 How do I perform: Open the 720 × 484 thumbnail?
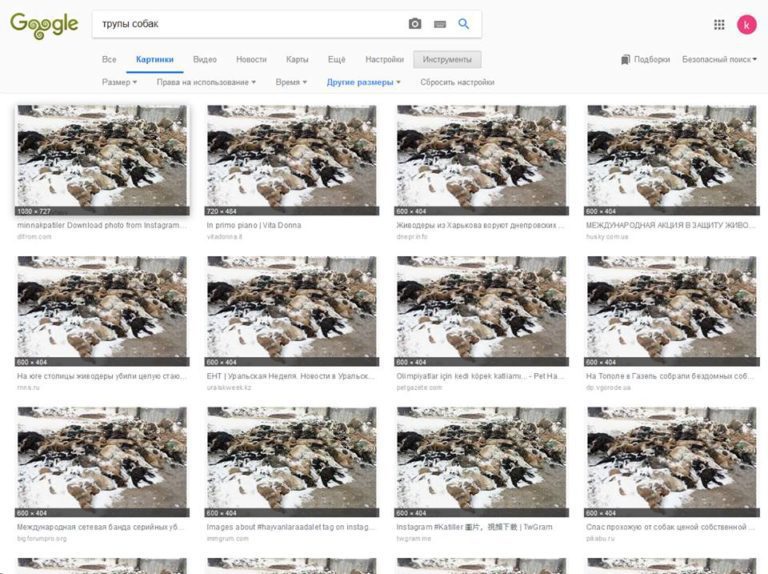pos(291,160)
